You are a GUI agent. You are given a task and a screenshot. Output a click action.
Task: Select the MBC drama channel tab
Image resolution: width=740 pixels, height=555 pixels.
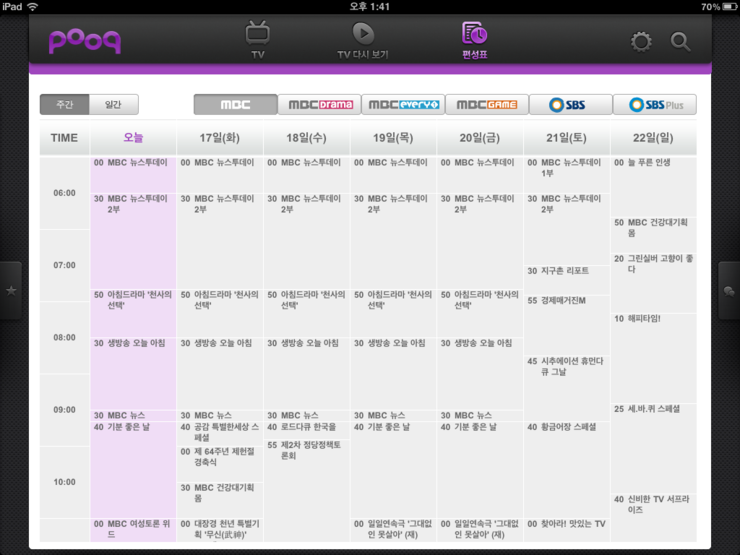point(319,104)
